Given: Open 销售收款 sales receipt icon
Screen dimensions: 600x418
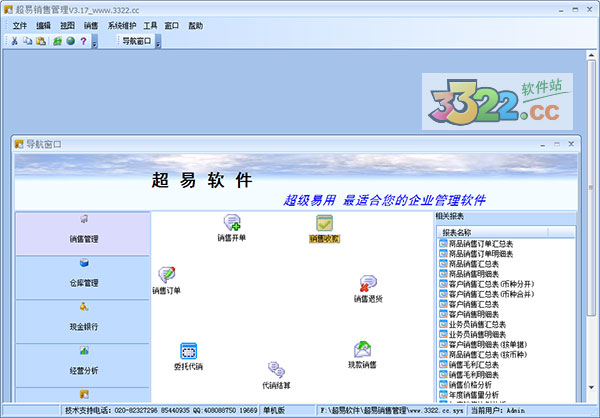Looking at the screenshot, I should pyautogui.click(x=324, y=229).
